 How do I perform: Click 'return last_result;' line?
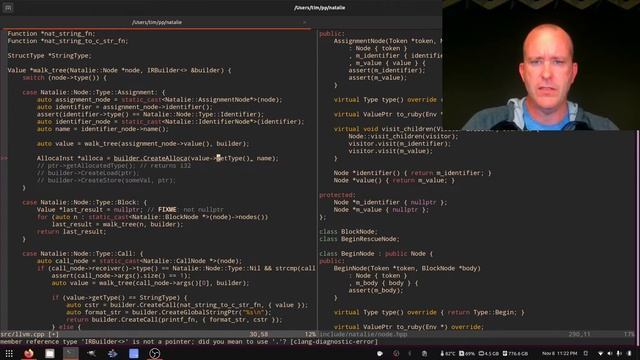pos(71,231)
